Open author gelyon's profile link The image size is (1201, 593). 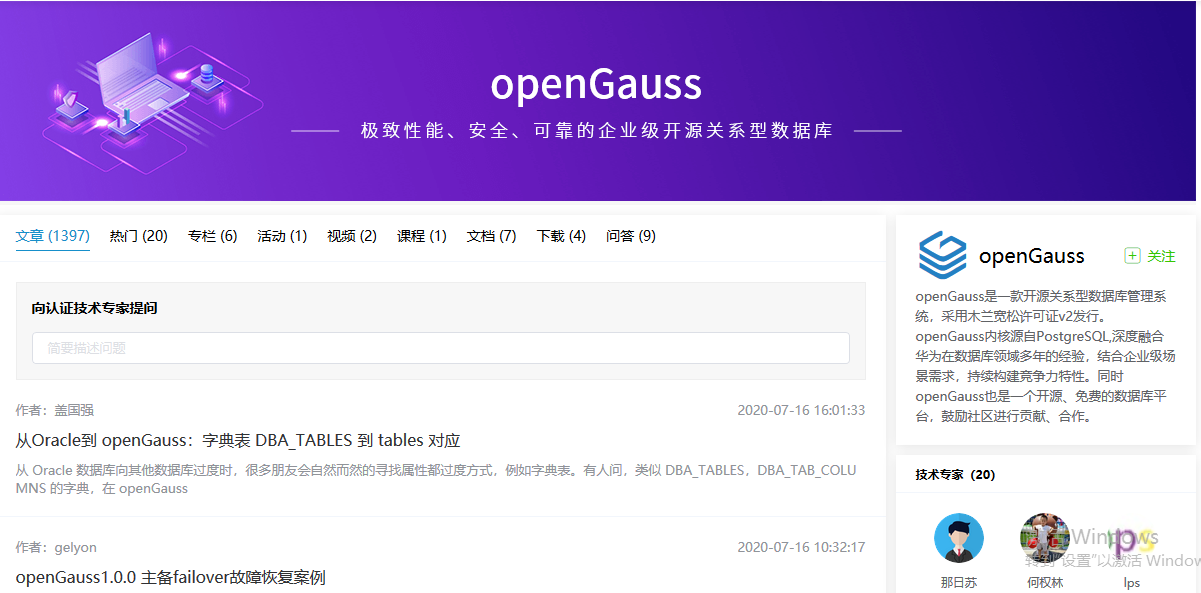click(x=75, y=547)
